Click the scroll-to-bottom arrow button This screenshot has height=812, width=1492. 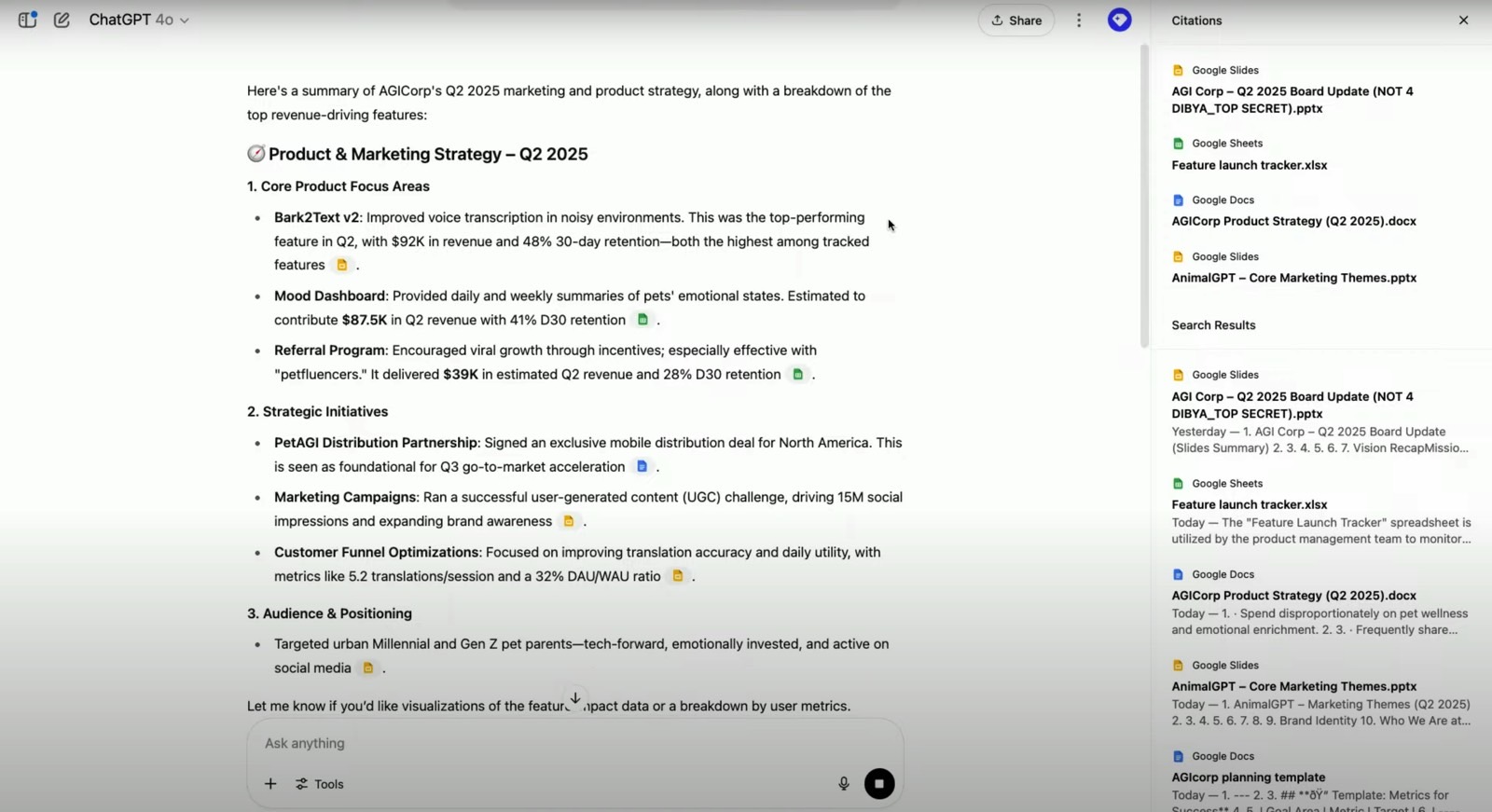pos(575,698)
